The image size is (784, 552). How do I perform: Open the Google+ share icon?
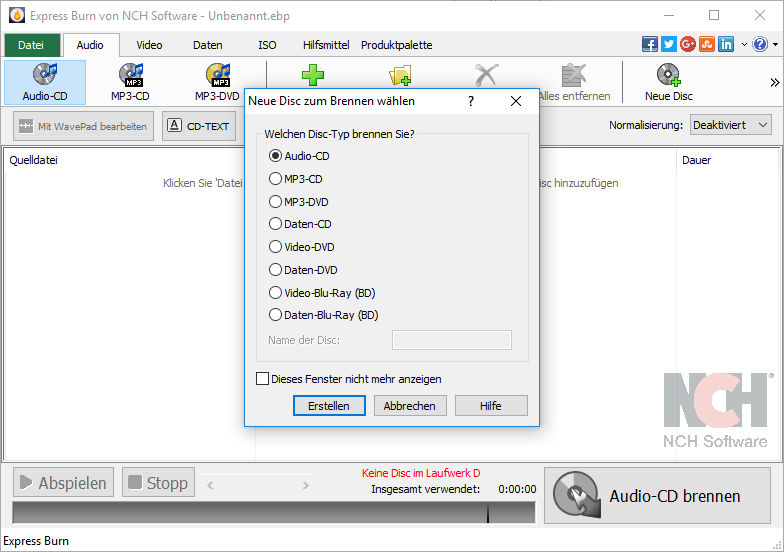(x=688, y=44)
